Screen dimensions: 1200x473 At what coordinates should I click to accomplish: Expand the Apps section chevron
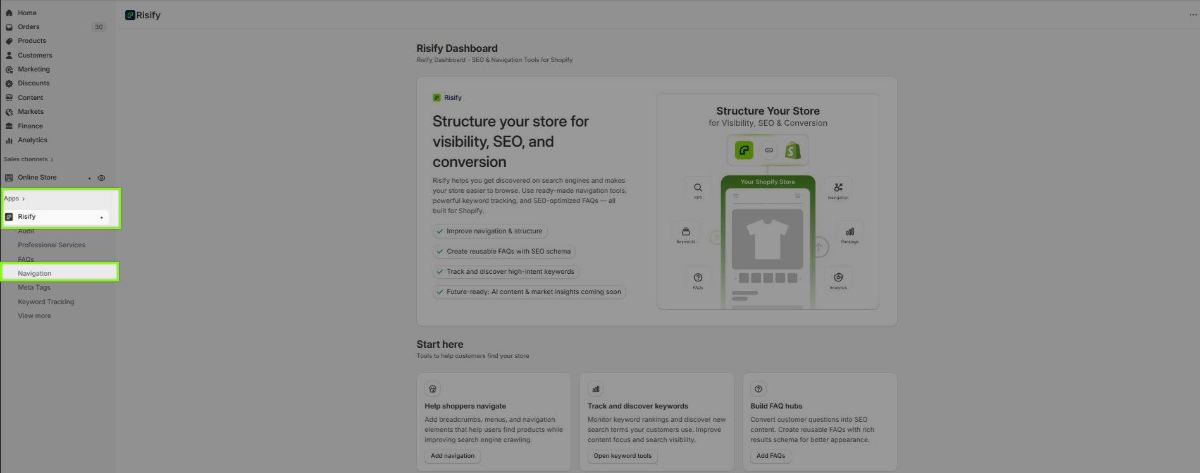[23, 199]
